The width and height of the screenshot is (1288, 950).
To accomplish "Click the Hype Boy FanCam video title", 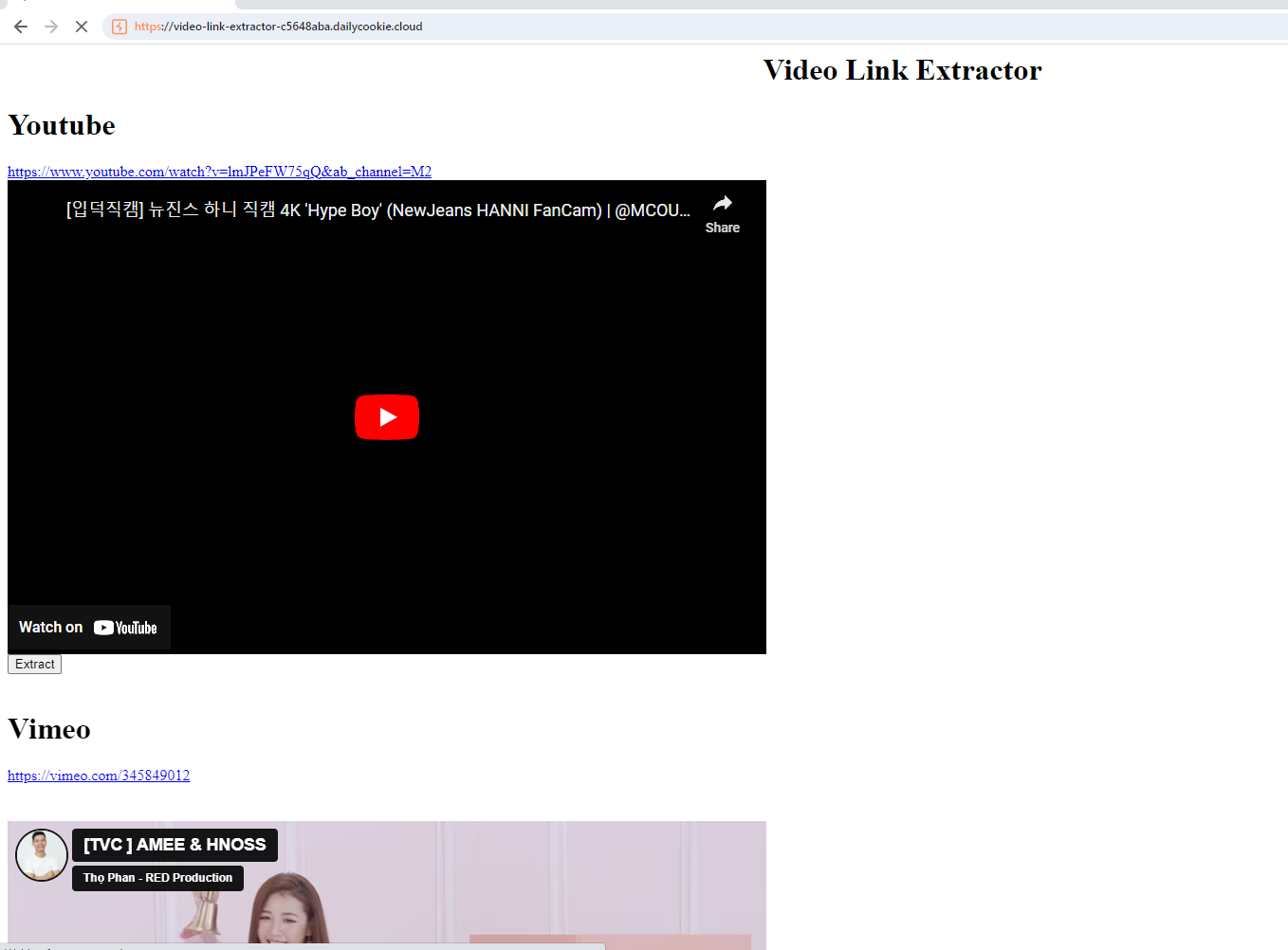I will [x=377, y=210].
